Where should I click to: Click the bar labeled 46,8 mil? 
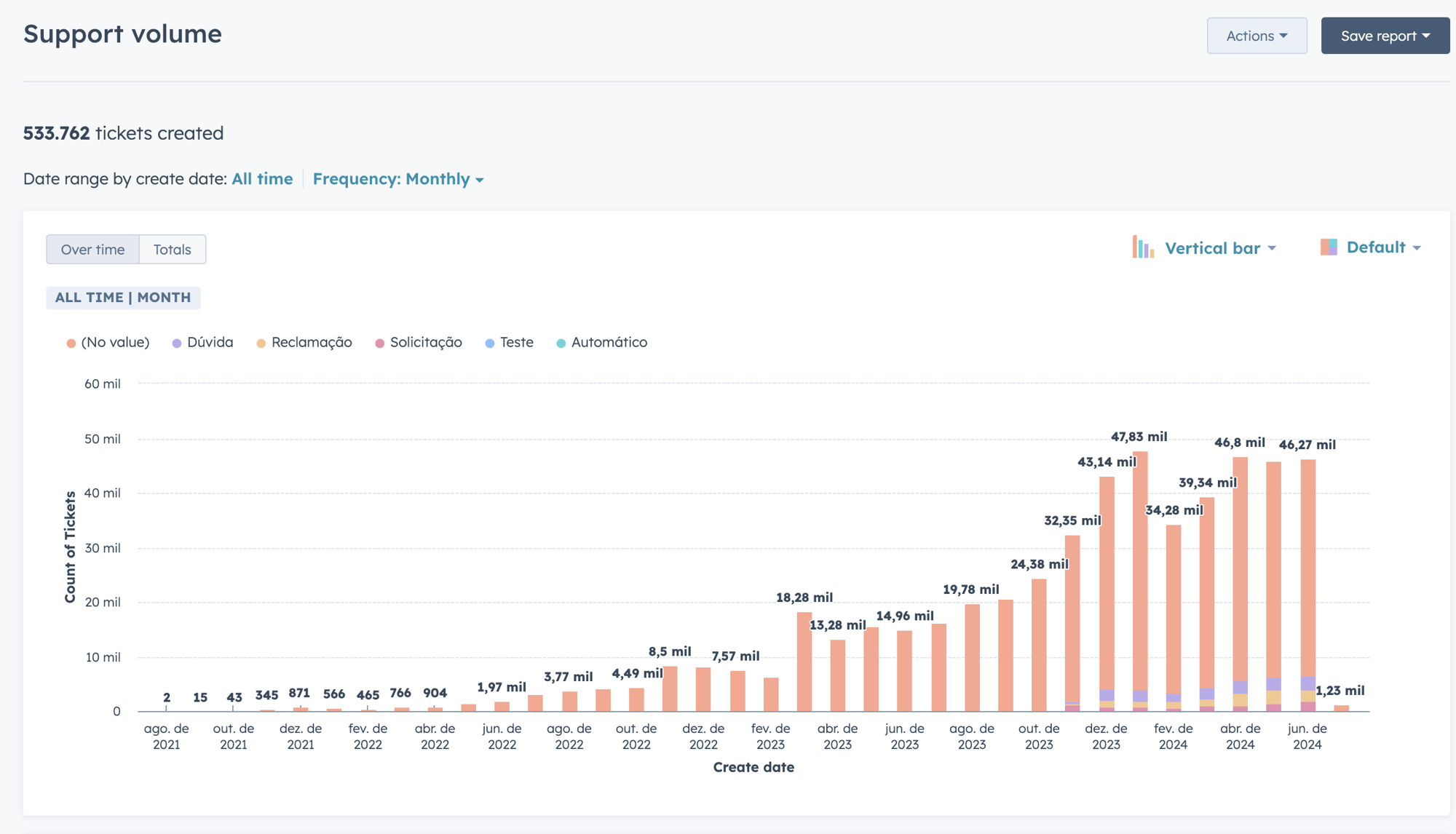pyautogui.click(x=1241, y=584)
